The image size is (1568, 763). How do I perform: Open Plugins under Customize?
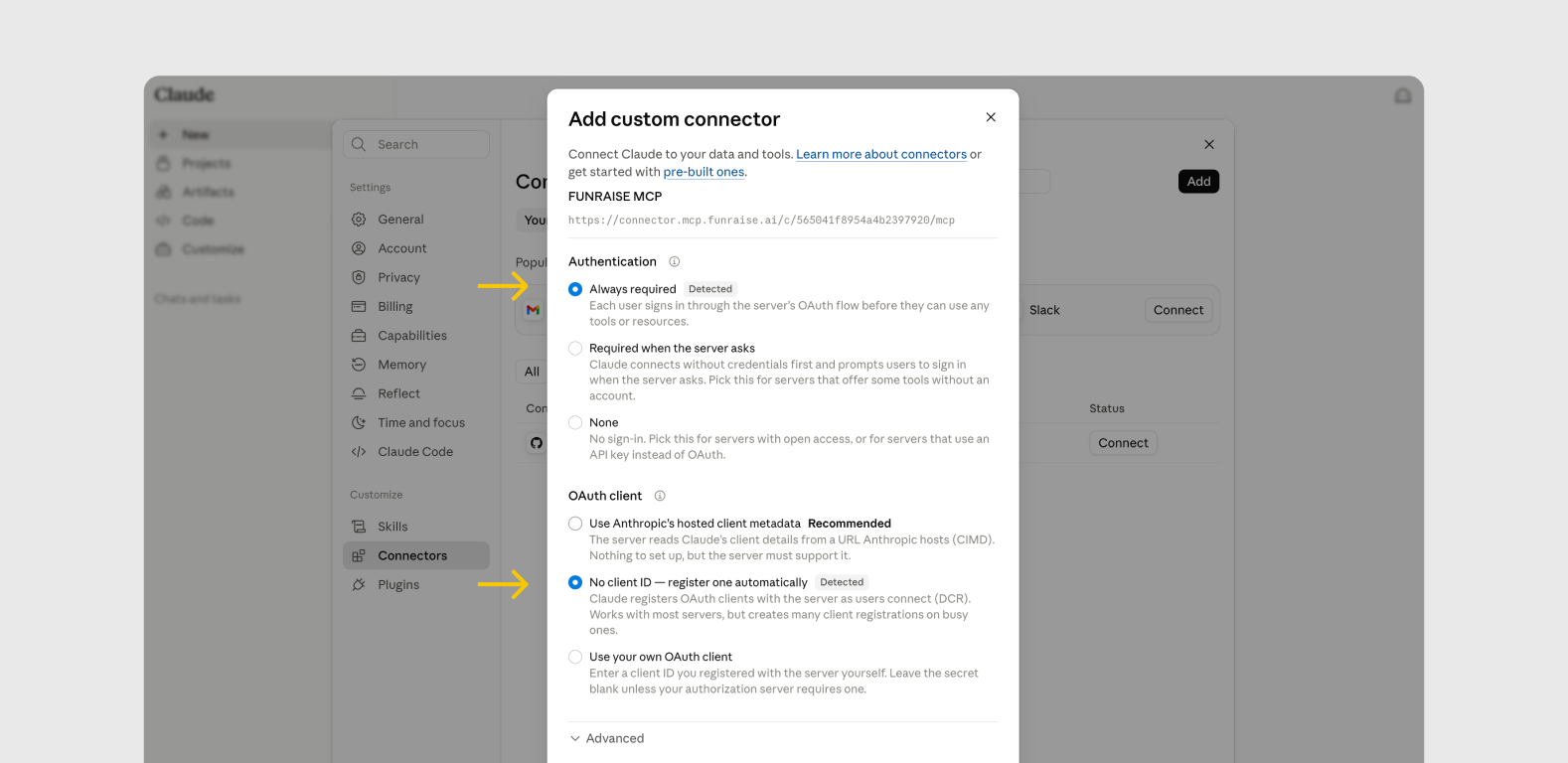point(416,584)
